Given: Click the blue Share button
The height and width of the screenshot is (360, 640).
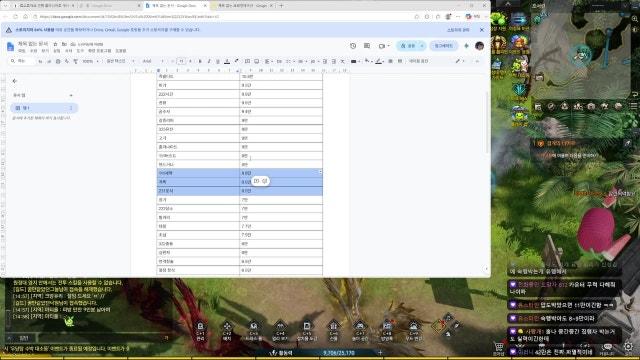Looking at the screenshot, I should pyautogui.click(x=408, y=46).
